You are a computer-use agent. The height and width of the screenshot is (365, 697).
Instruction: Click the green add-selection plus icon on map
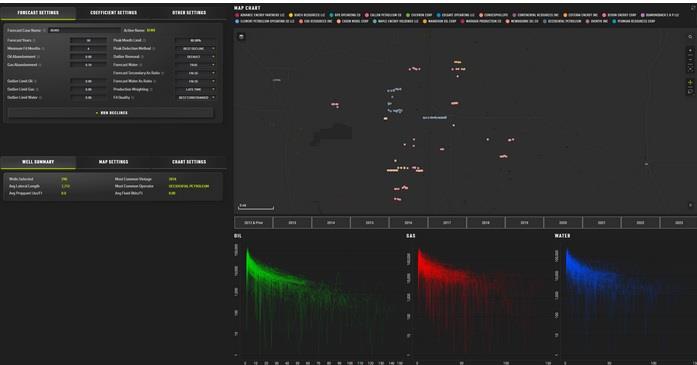click(690, 83)
